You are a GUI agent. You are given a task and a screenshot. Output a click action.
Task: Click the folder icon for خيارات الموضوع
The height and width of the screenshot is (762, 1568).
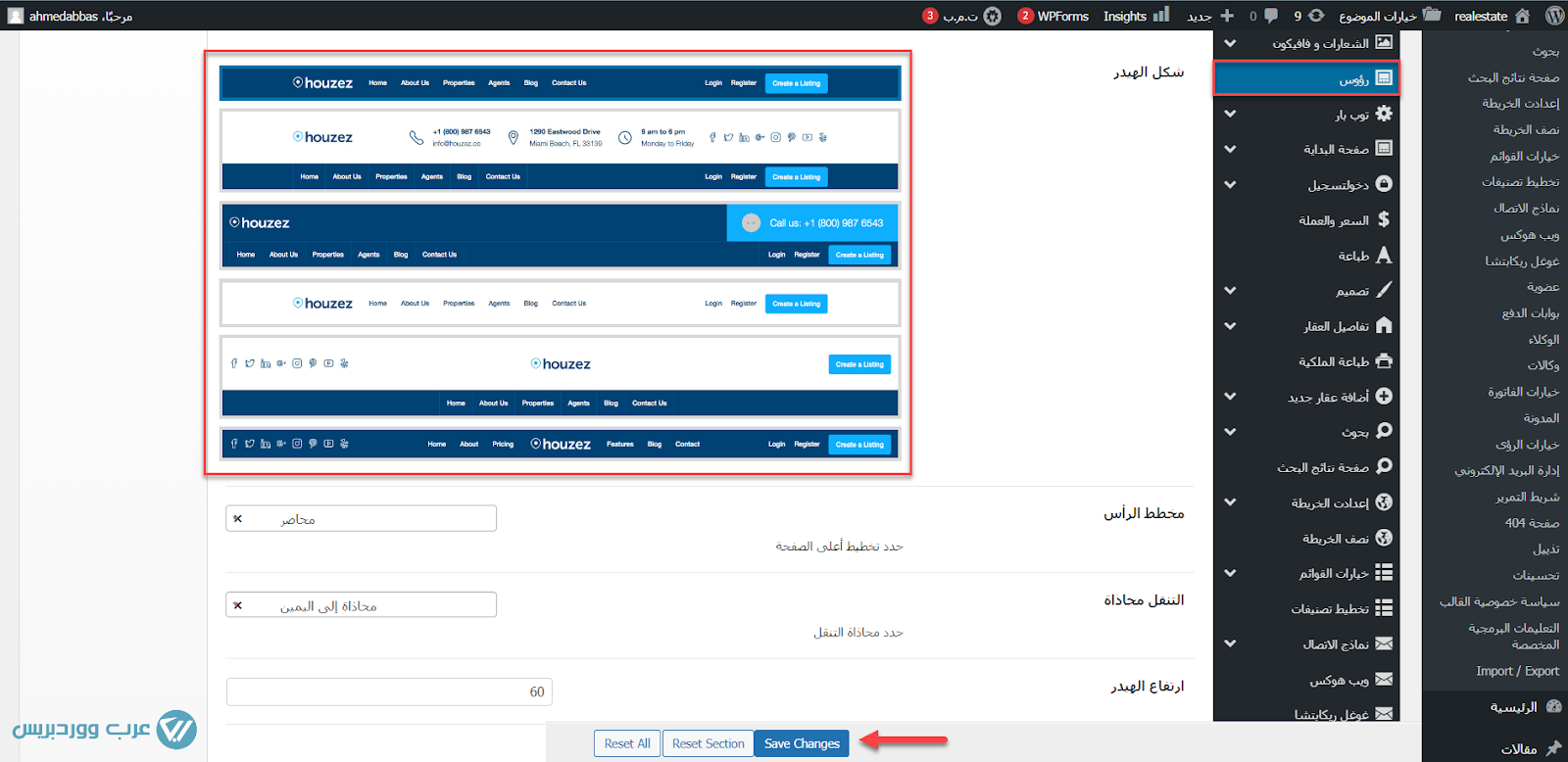click(1432, 15)
